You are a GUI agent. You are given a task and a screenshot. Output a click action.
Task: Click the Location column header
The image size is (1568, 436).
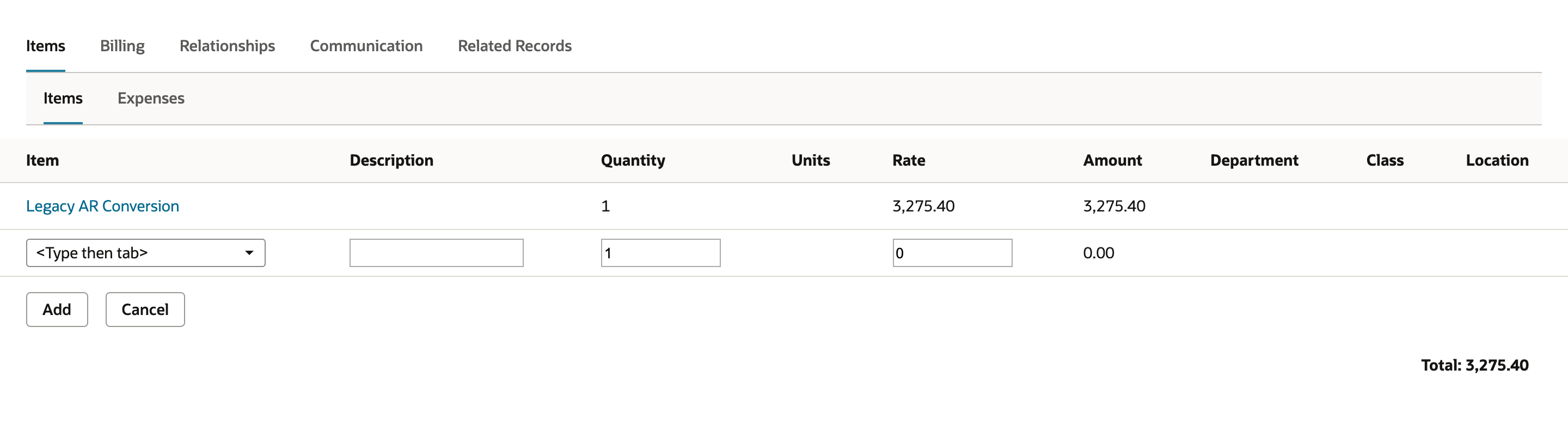coord(1497,160)
